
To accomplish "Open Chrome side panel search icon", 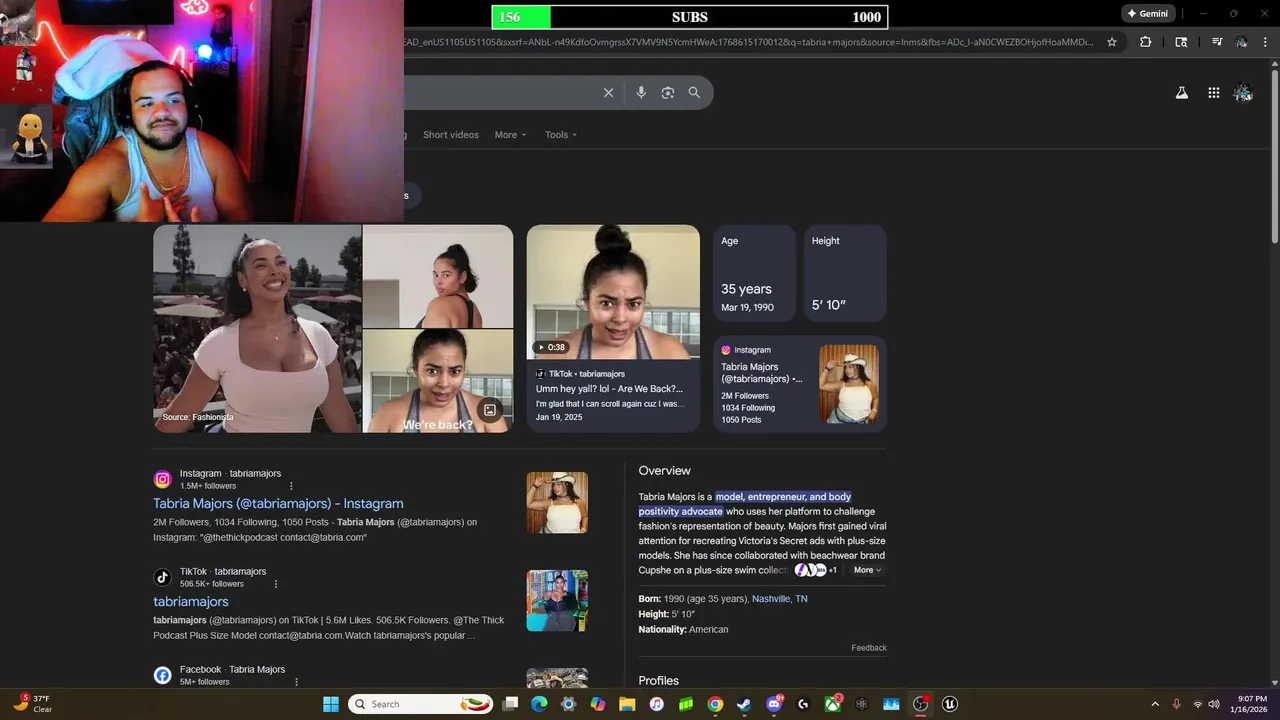I will 1181,42.
